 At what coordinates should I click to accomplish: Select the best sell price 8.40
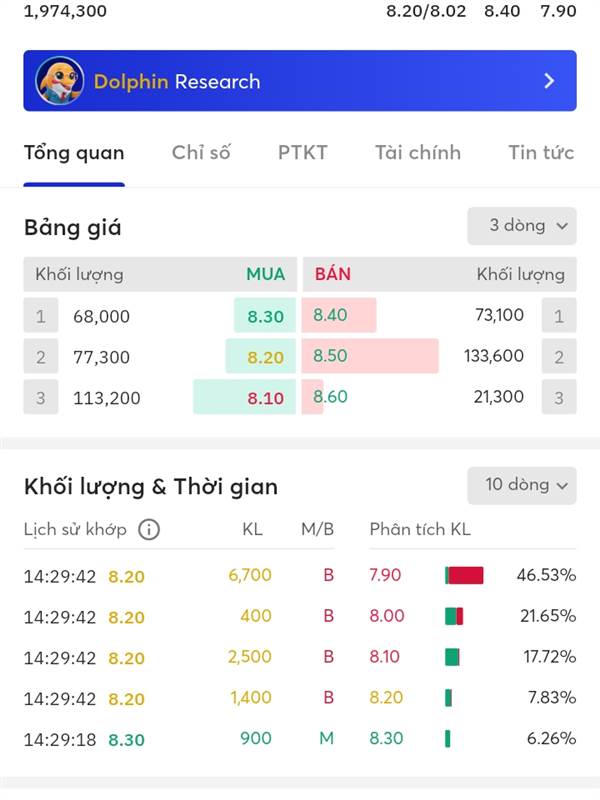[x=339, y=315]
